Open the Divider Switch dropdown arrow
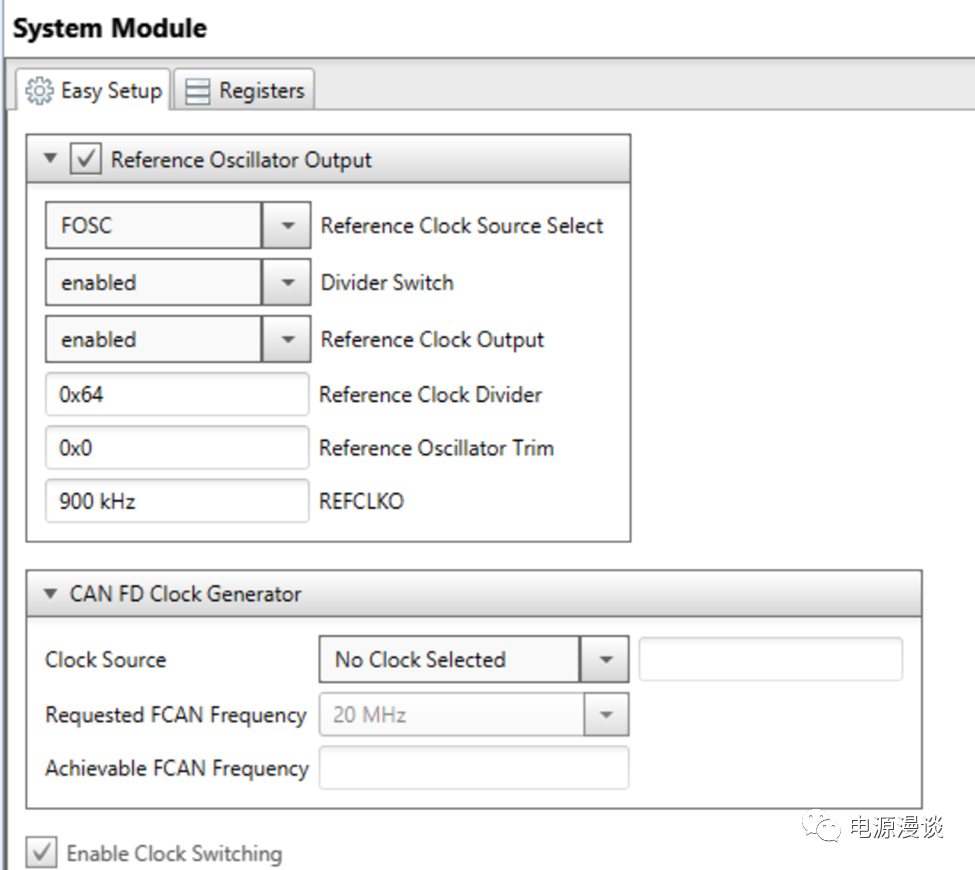Viewport: 975px width, 870px height. (x=287, y=283)
